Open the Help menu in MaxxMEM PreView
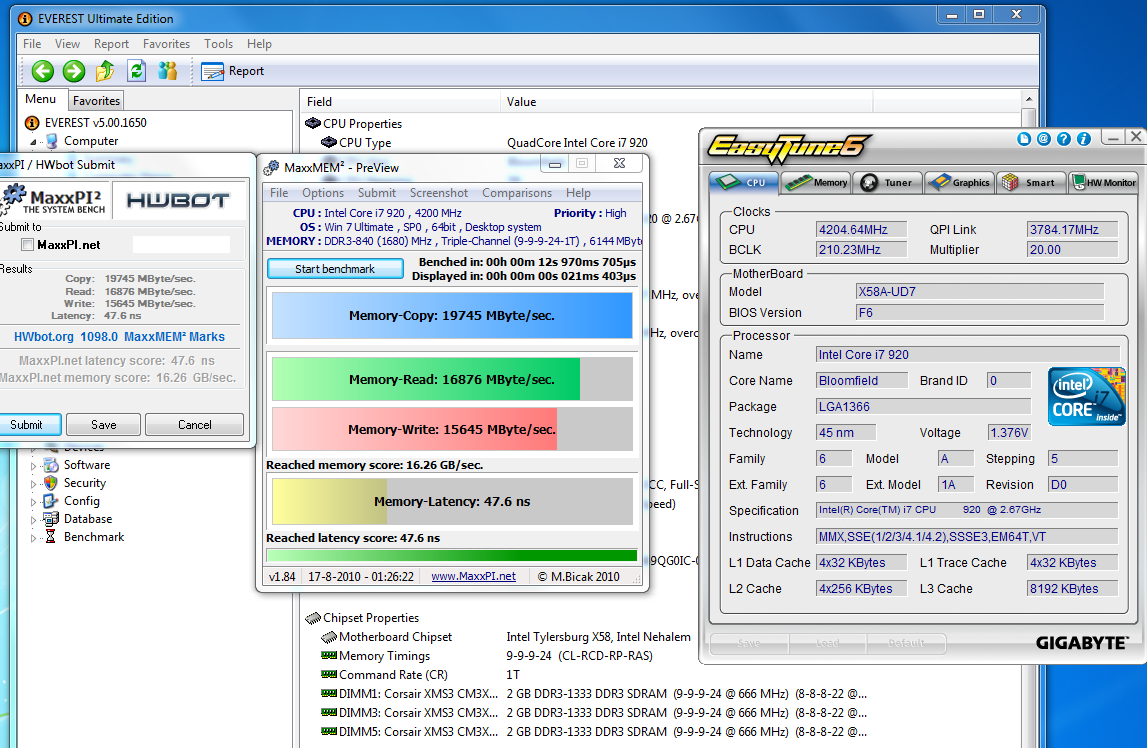1147x748 pixels. (x=578, y=193)
